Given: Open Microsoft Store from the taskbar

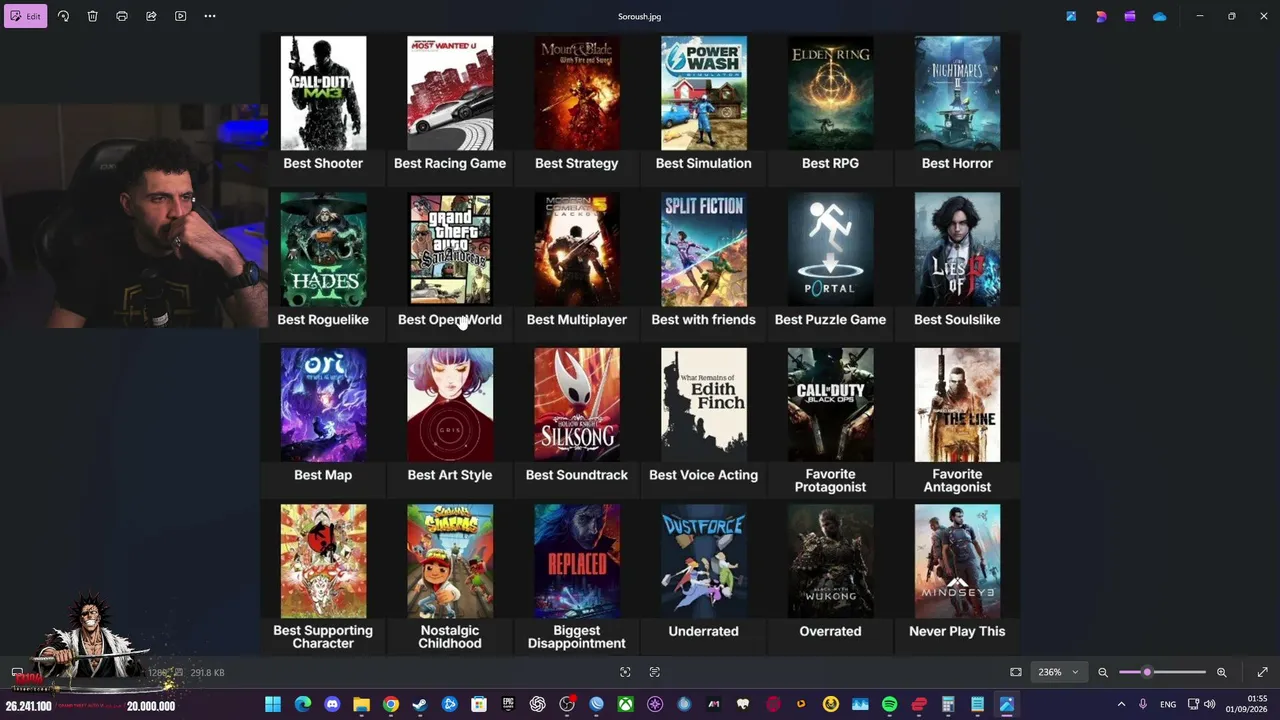Looking at the screenshot, I should pyautogui.click(x=479, y=705).
